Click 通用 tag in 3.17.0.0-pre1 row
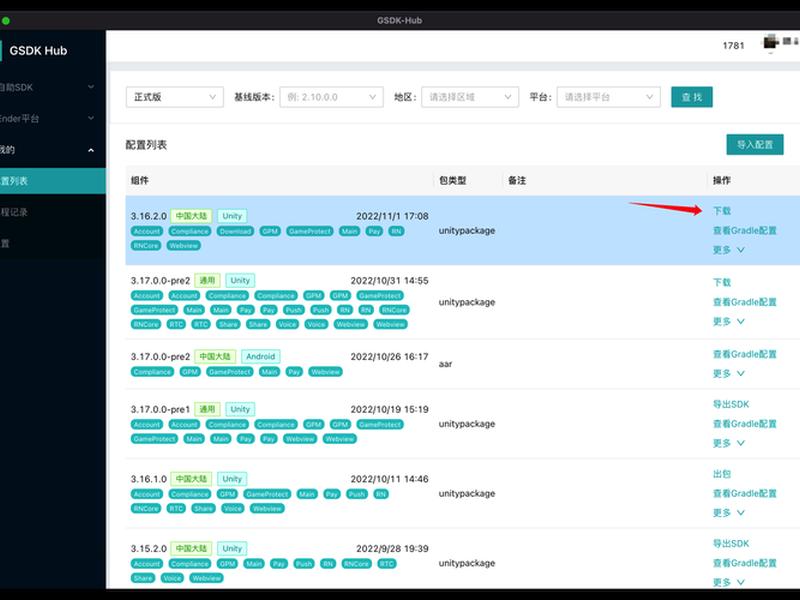Screen dimensions: 800x600 207,409
